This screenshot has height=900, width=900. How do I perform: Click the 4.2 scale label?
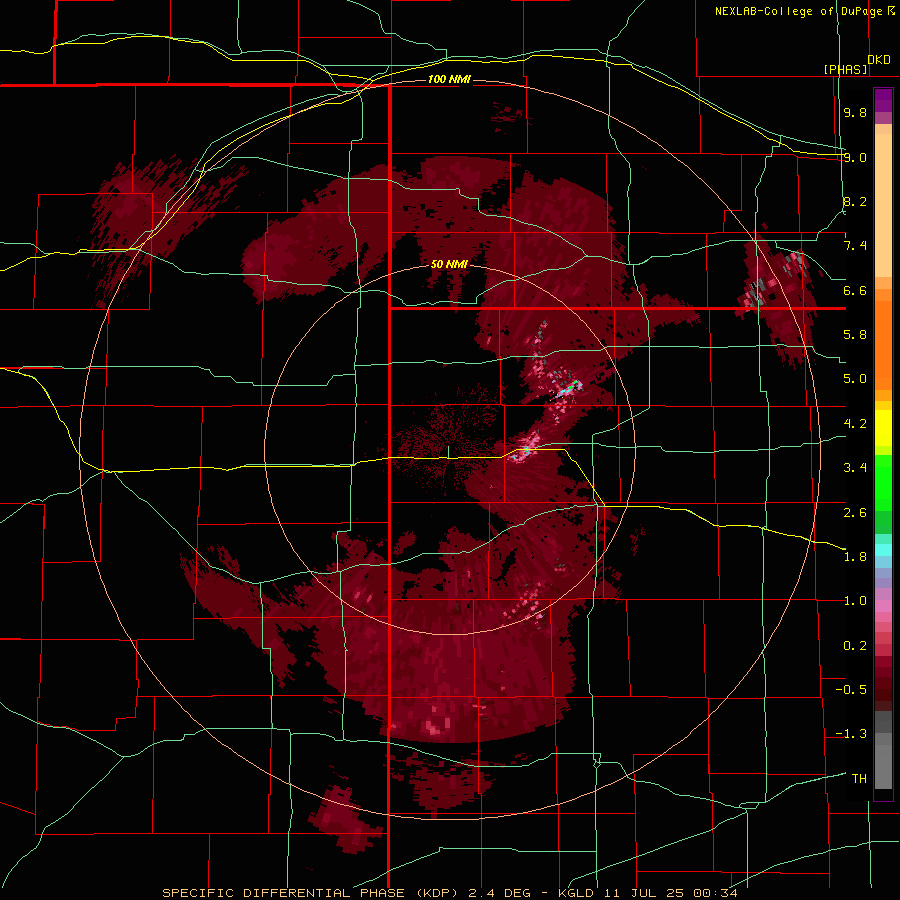[x=855, y=424]
